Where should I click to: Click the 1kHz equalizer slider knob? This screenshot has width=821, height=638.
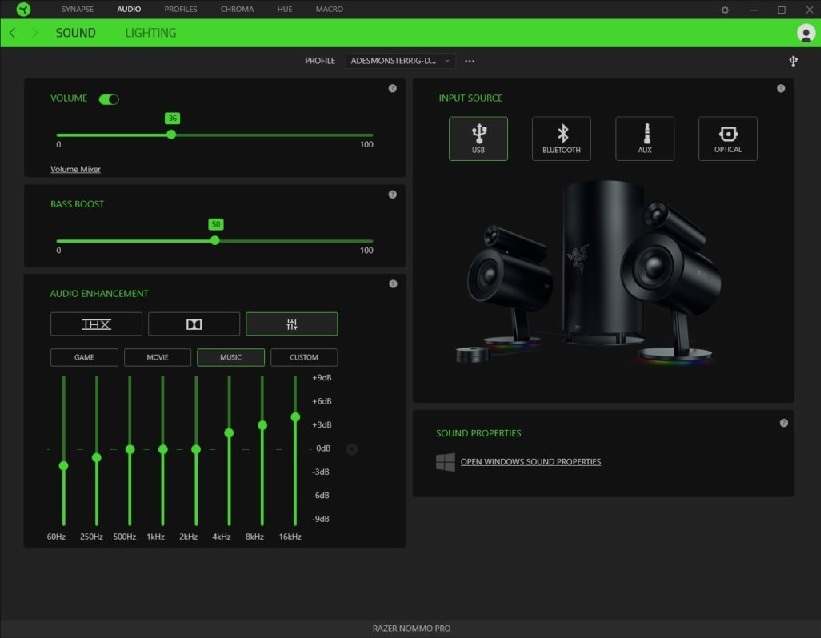coord(163,449)
